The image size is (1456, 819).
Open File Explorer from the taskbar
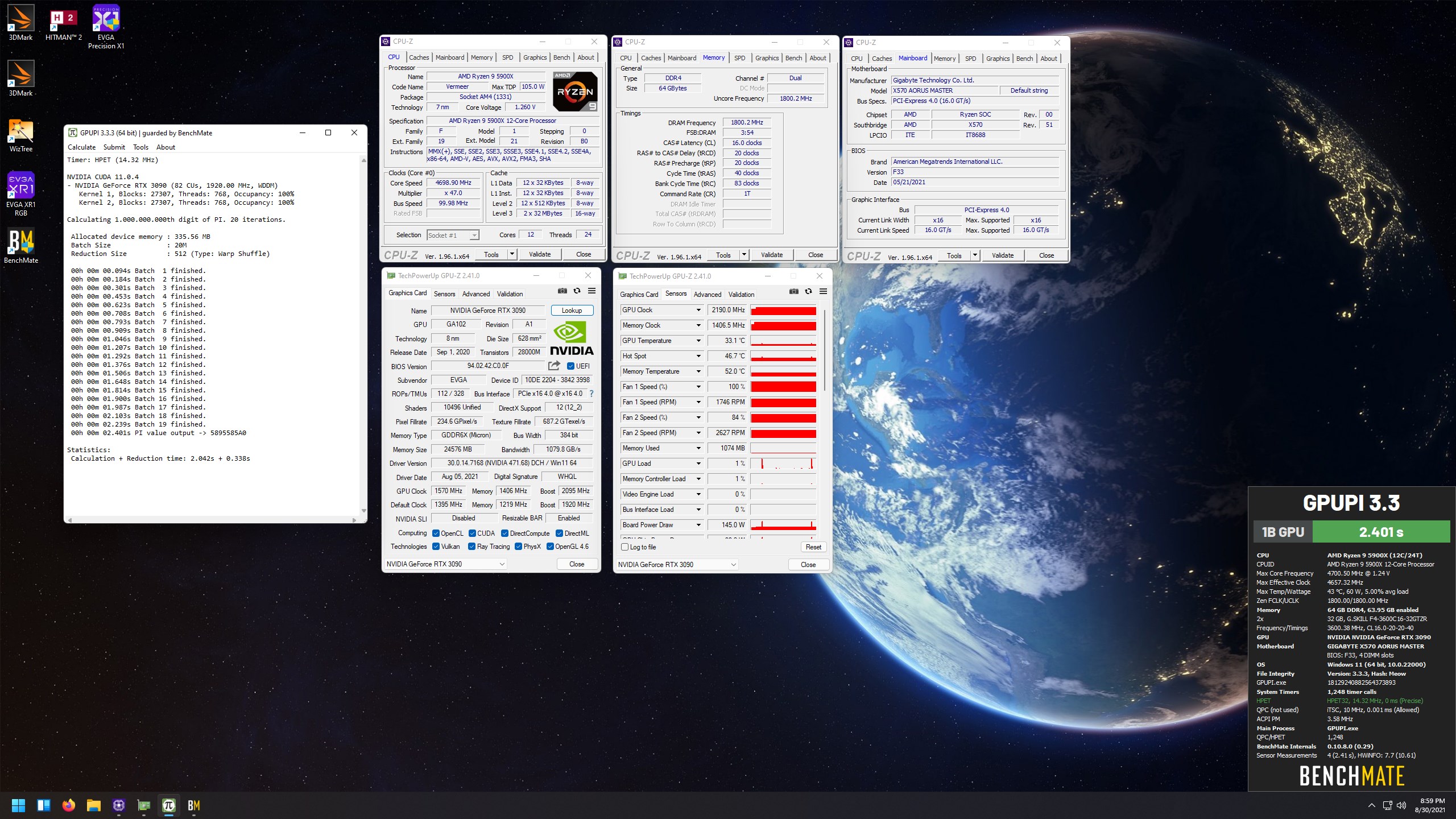[x=93, y=805]
